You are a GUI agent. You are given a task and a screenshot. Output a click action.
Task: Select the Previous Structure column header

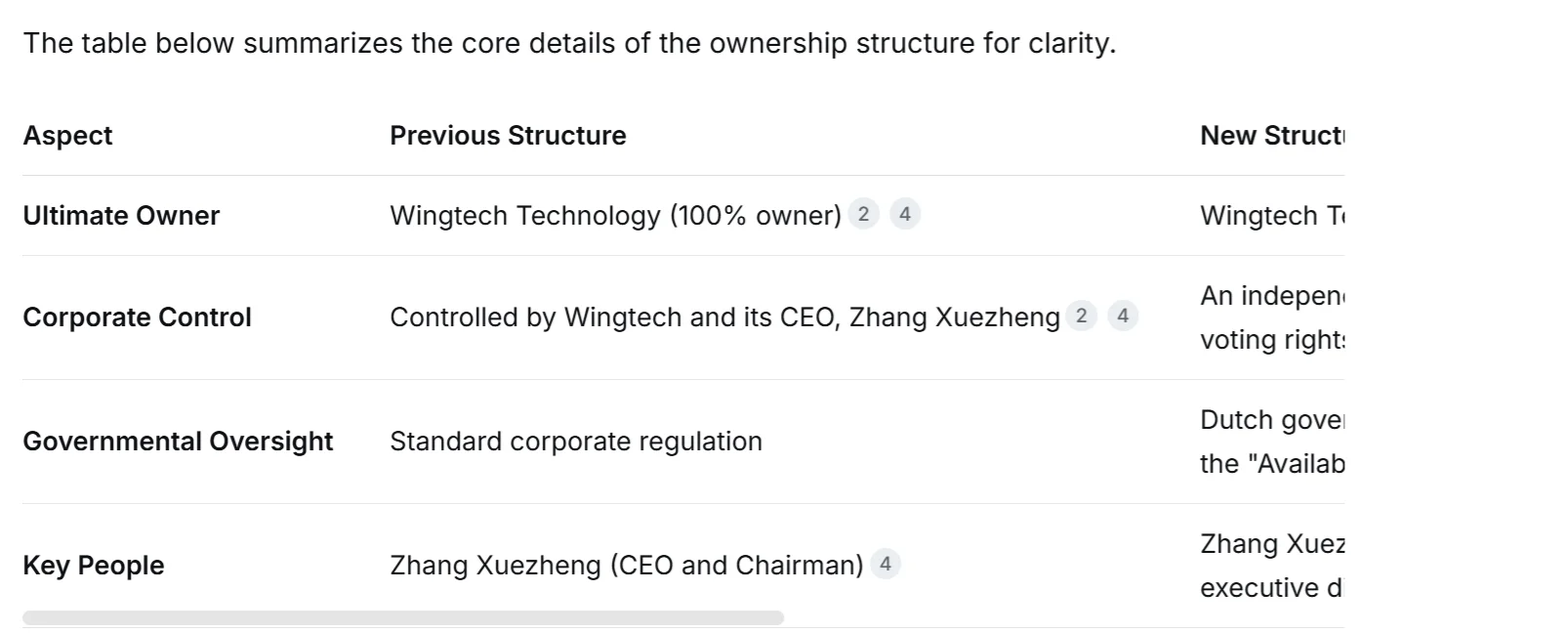pos(508,136)
